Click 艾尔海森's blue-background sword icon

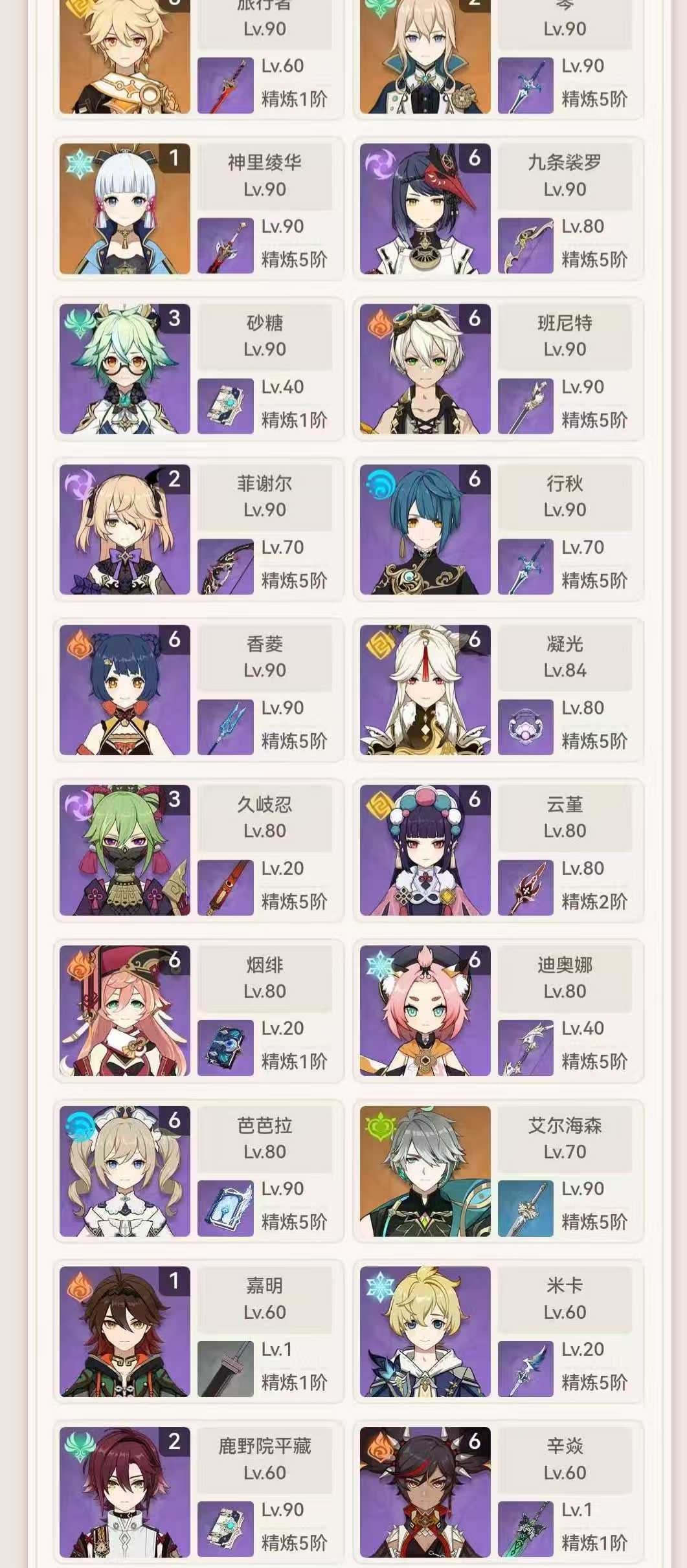[525, 1209]
